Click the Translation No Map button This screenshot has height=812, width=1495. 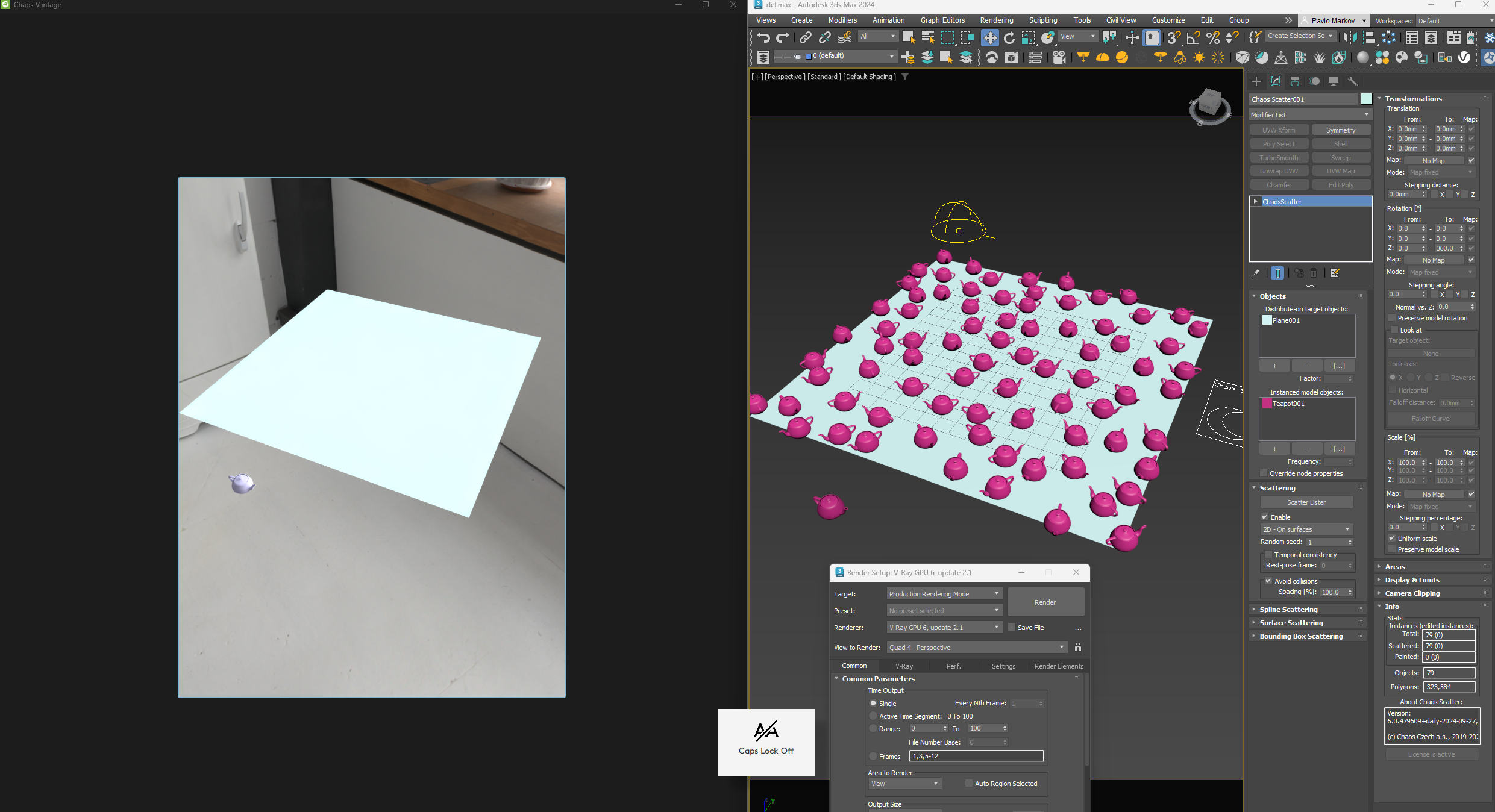pyautogui.click(x=1434, y=161)
